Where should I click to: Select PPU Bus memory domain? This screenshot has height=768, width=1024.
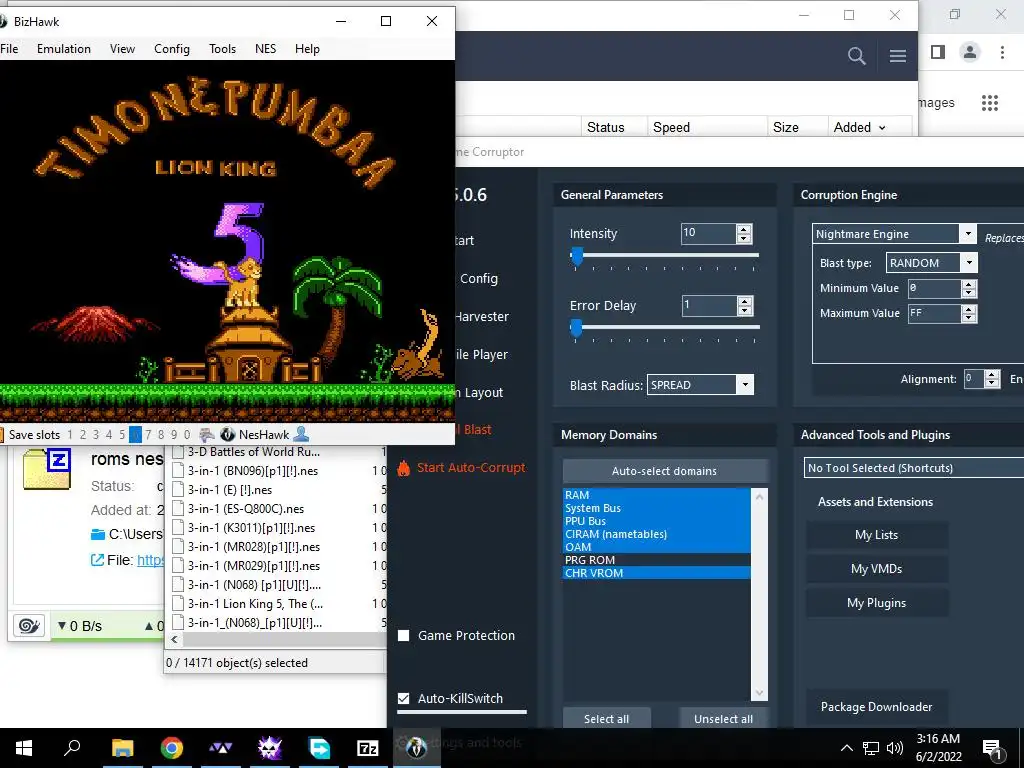(x=656, y=521)
